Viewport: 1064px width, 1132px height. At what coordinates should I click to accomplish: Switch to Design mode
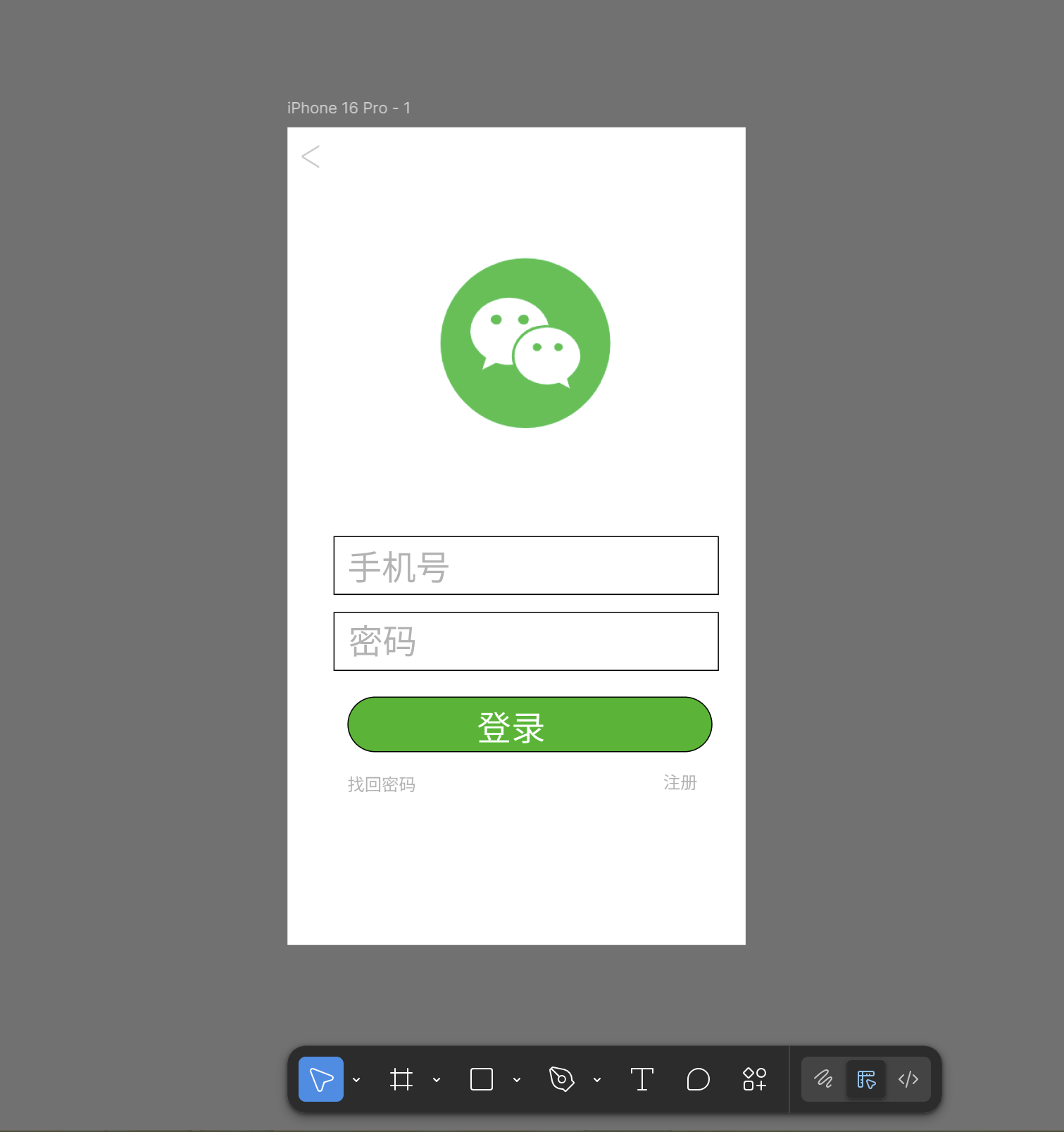click(x=866, y=1079)
